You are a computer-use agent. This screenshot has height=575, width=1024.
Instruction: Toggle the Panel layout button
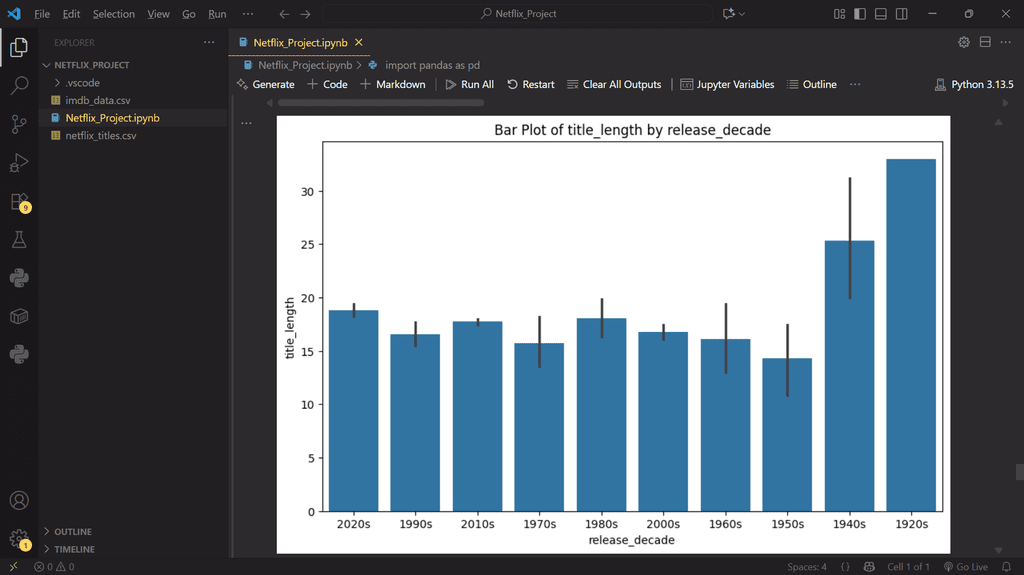tap(880, 14)
